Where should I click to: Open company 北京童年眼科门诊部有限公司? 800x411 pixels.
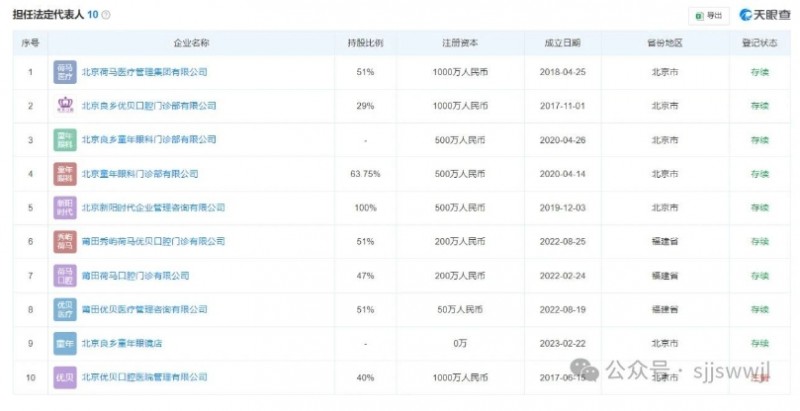pyautogui.click(x=140, y=174)
